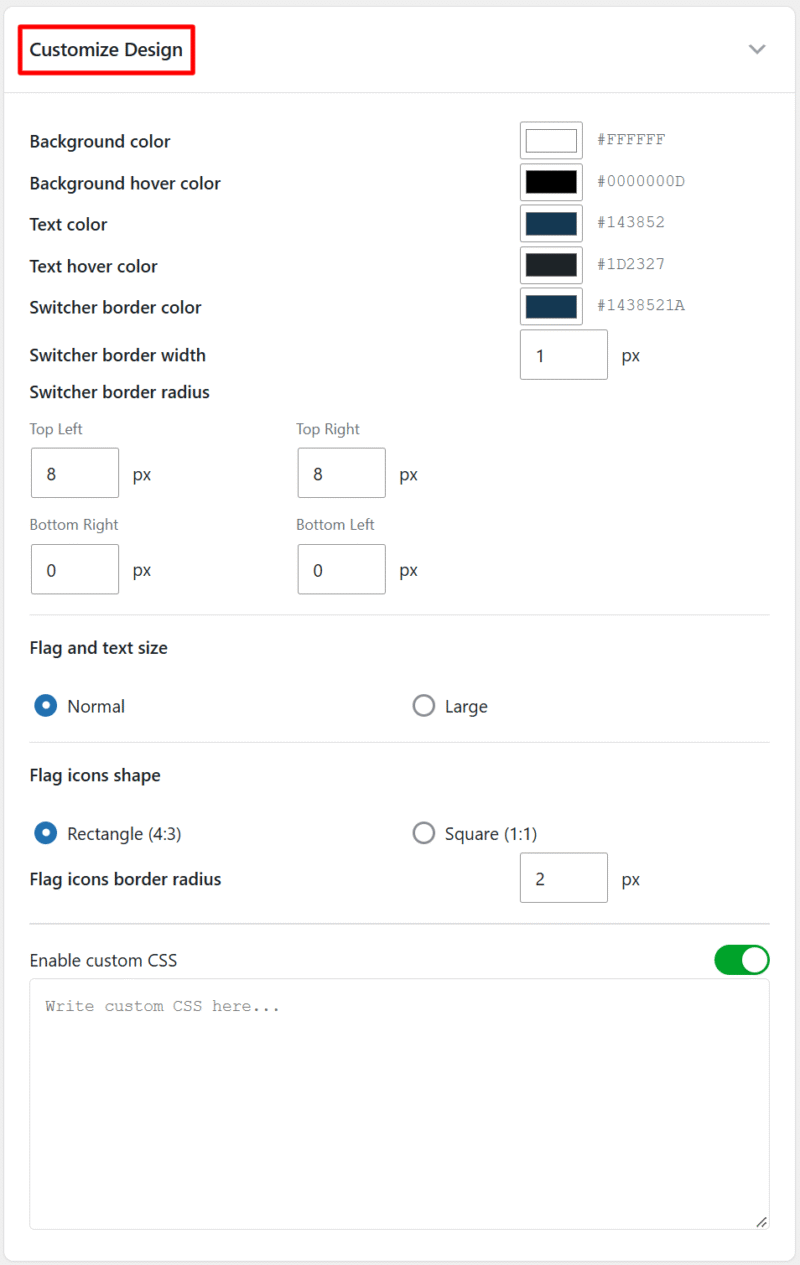Open the Background color swatch
The width and height of the screenshot is (800, 1265).
551,140
